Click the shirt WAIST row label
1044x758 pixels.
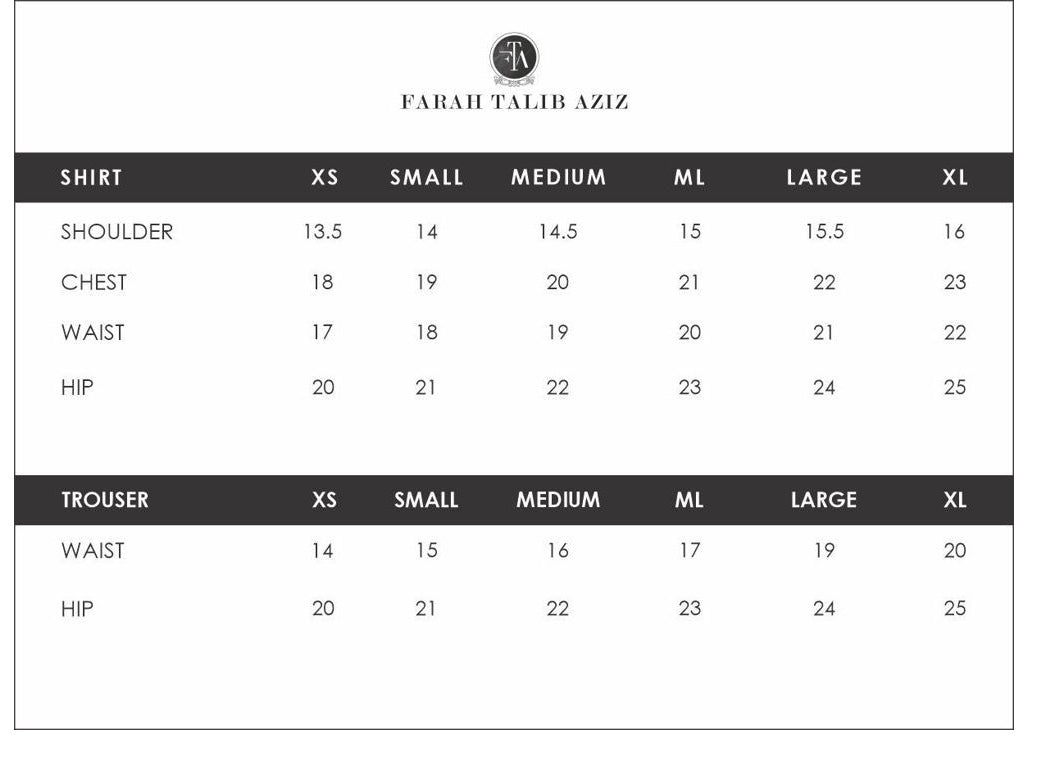(x=92, y=333)
